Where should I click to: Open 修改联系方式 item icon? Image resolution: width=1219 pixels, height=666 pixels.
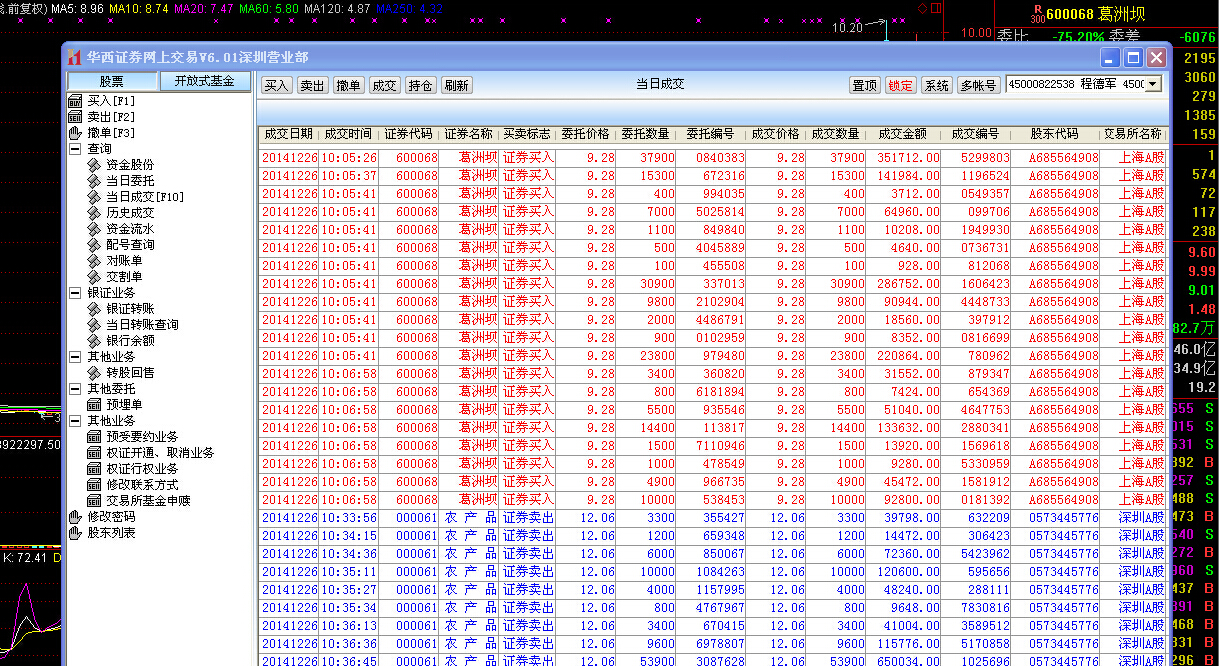[x=94, y=485]
